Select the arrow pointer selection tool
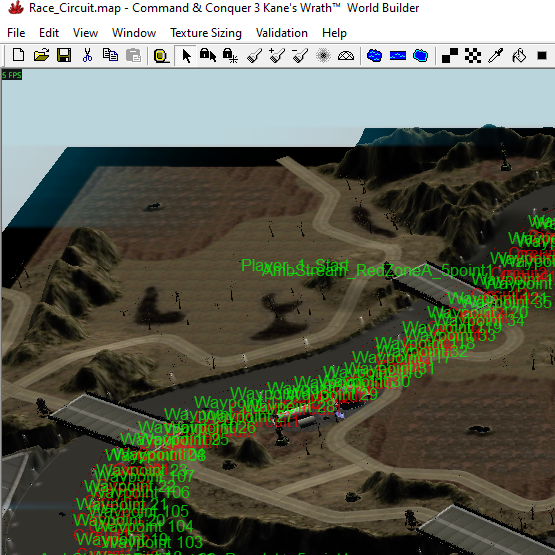555x555 pixels. pos(186,56)
